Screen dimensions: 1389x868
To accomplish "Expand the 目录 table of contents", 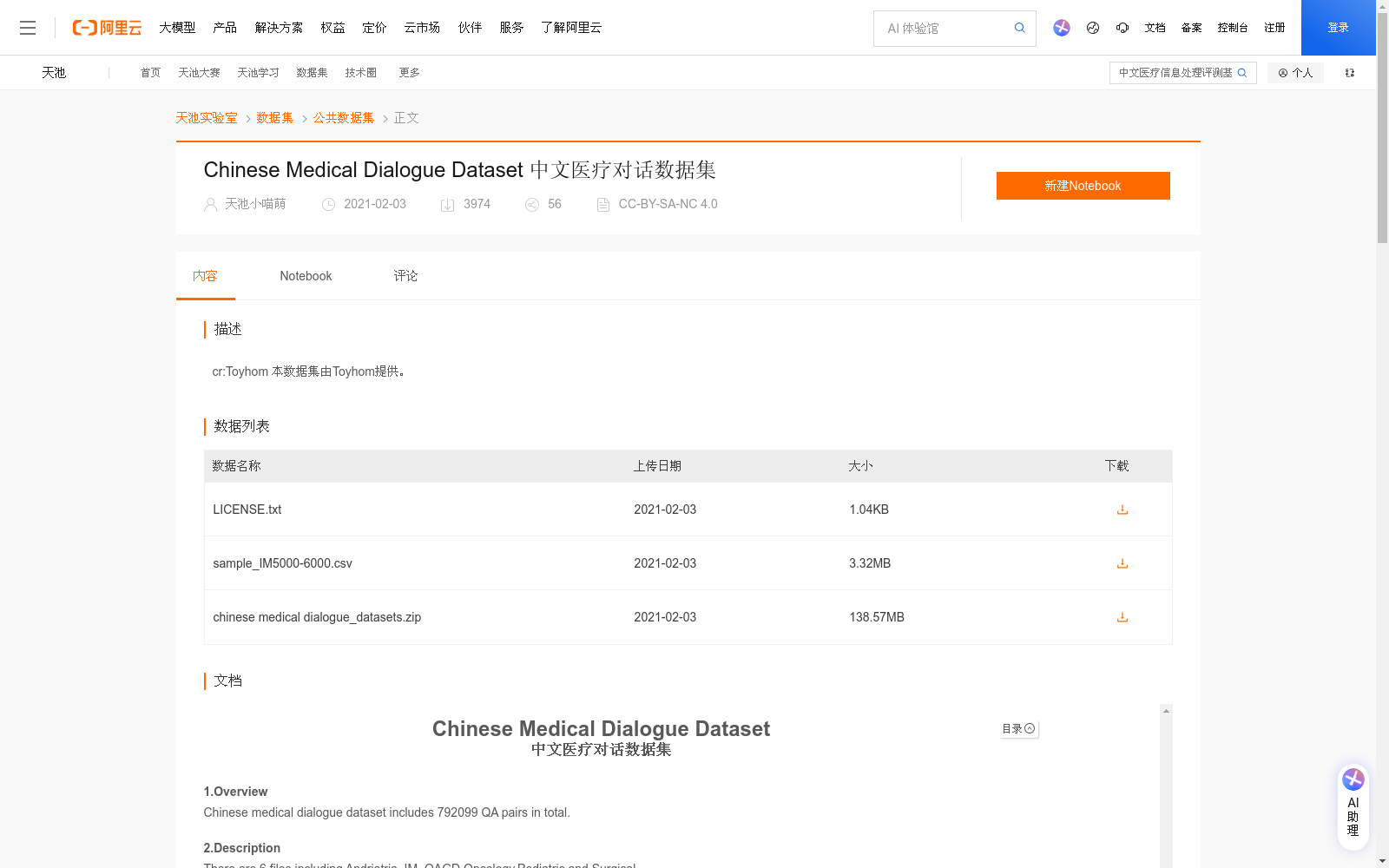I will click(1018, 729).
